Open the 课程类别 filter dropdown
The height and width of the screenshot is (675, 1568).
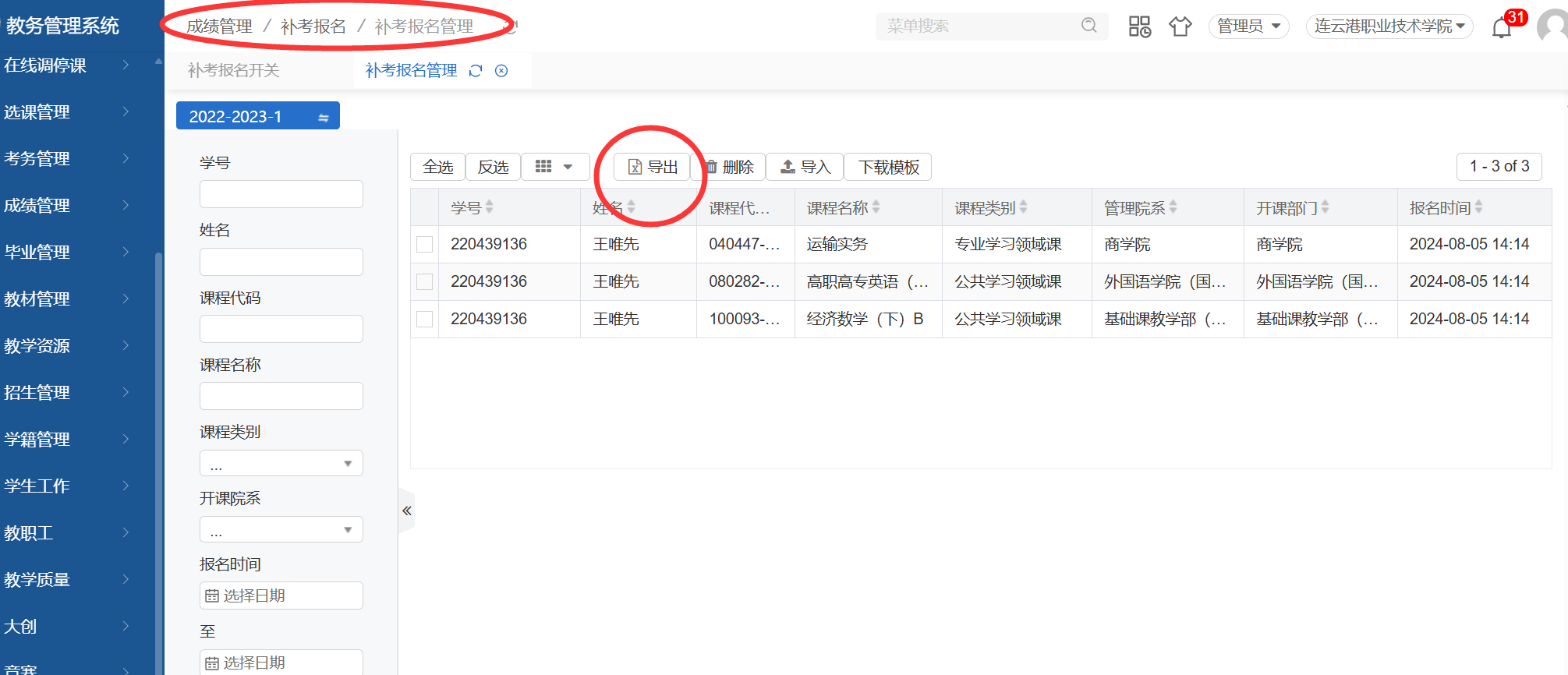click(281, 464)
